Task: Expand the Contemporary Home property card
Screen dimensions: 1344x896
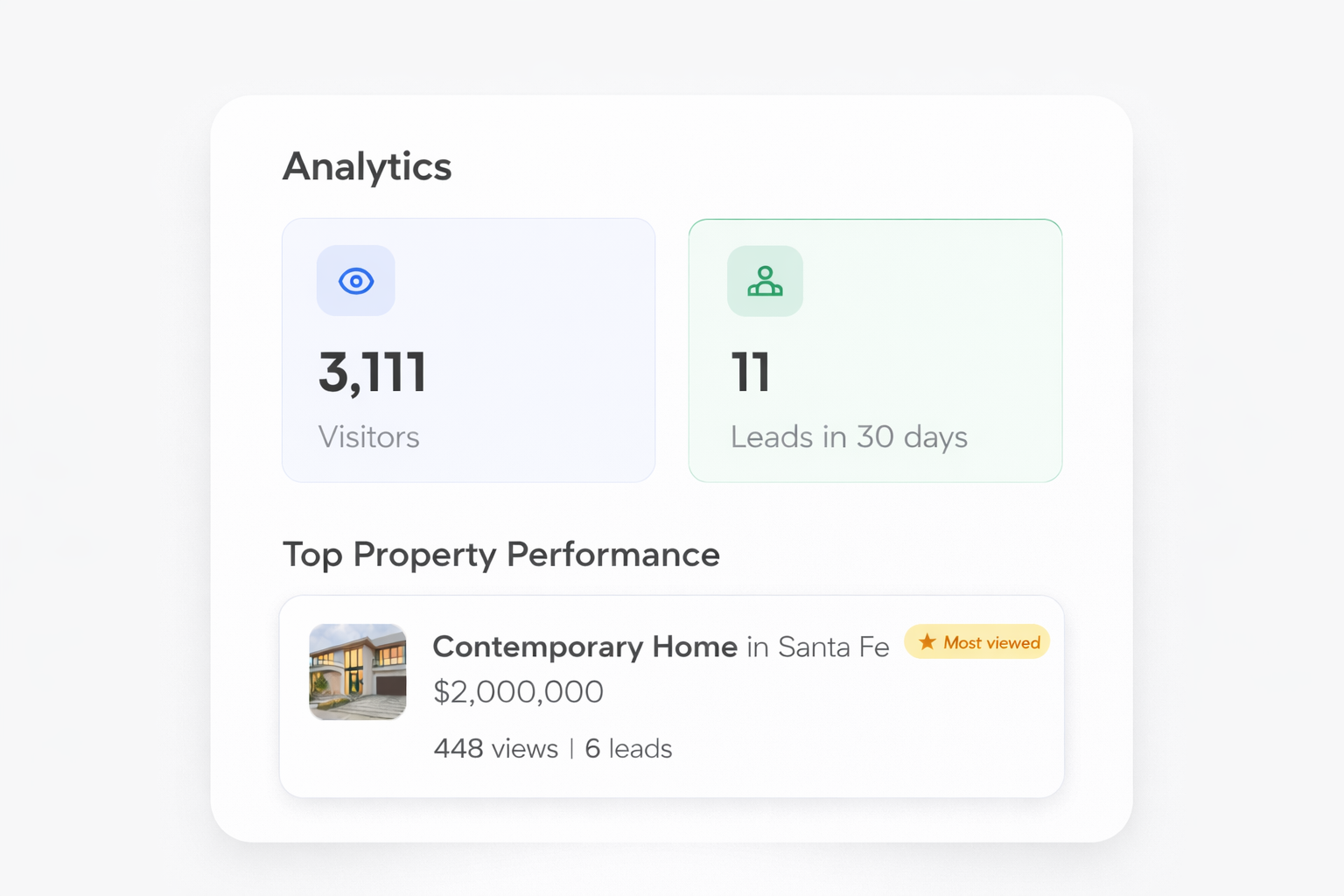Action: click(671, 696)
